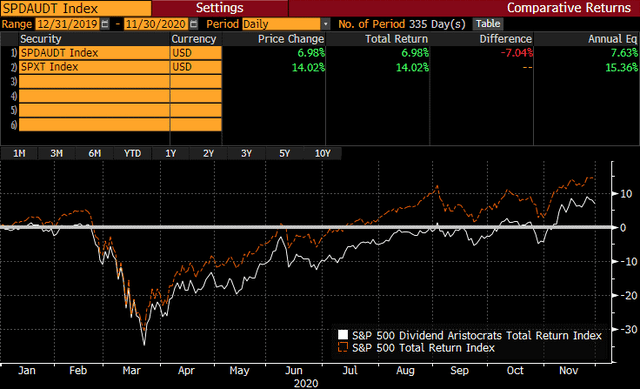This screenshot has height=389, width=640.
Task: Select the 5Y range button
Action: tap(284, 153)
